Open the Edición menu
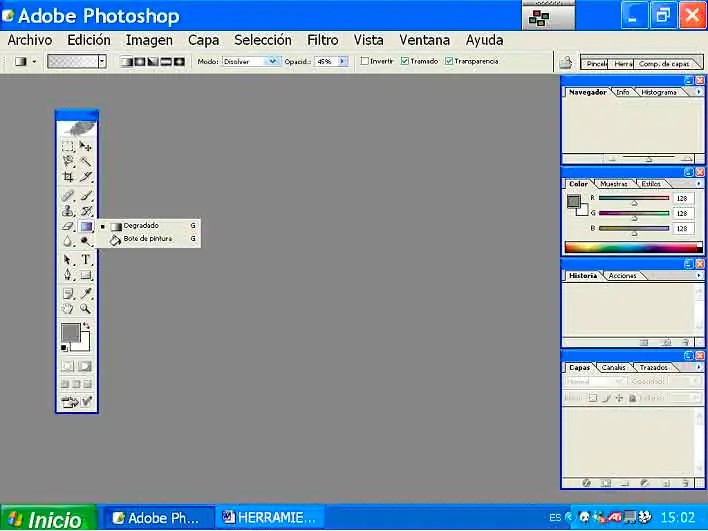Screen dimensions: 708x531 click(x=89, y=40)
